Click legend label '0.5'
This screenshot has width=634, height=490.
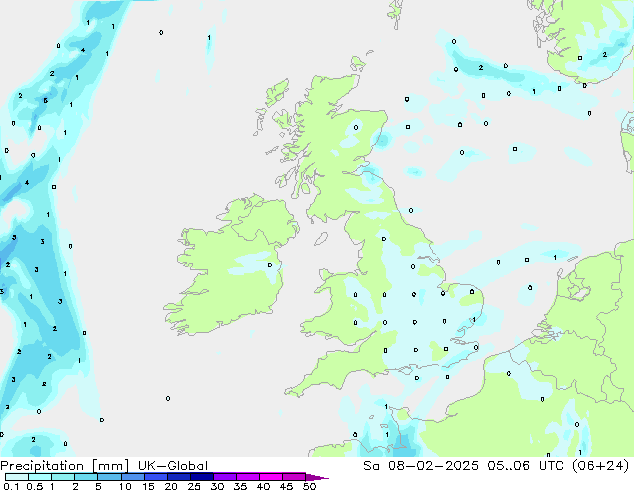click(34, 486)
